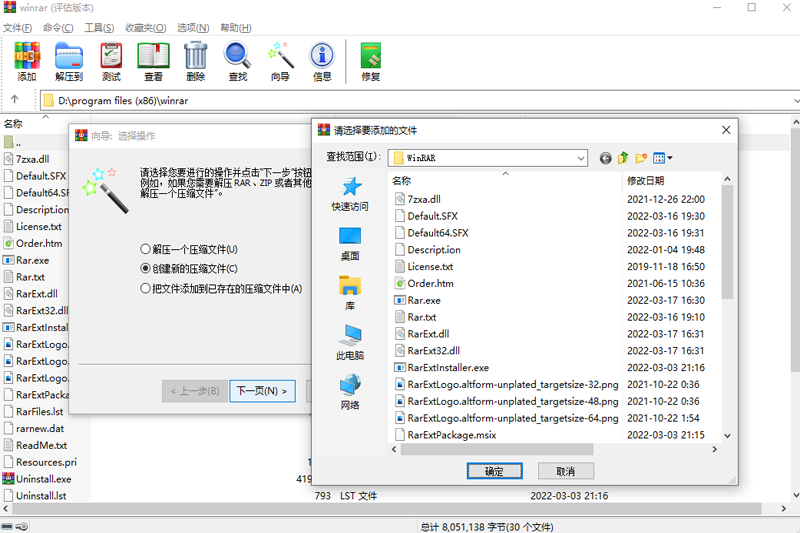
Task: Click the 查找 (Find) magnifier icon
Action: [x=238, y=62]
